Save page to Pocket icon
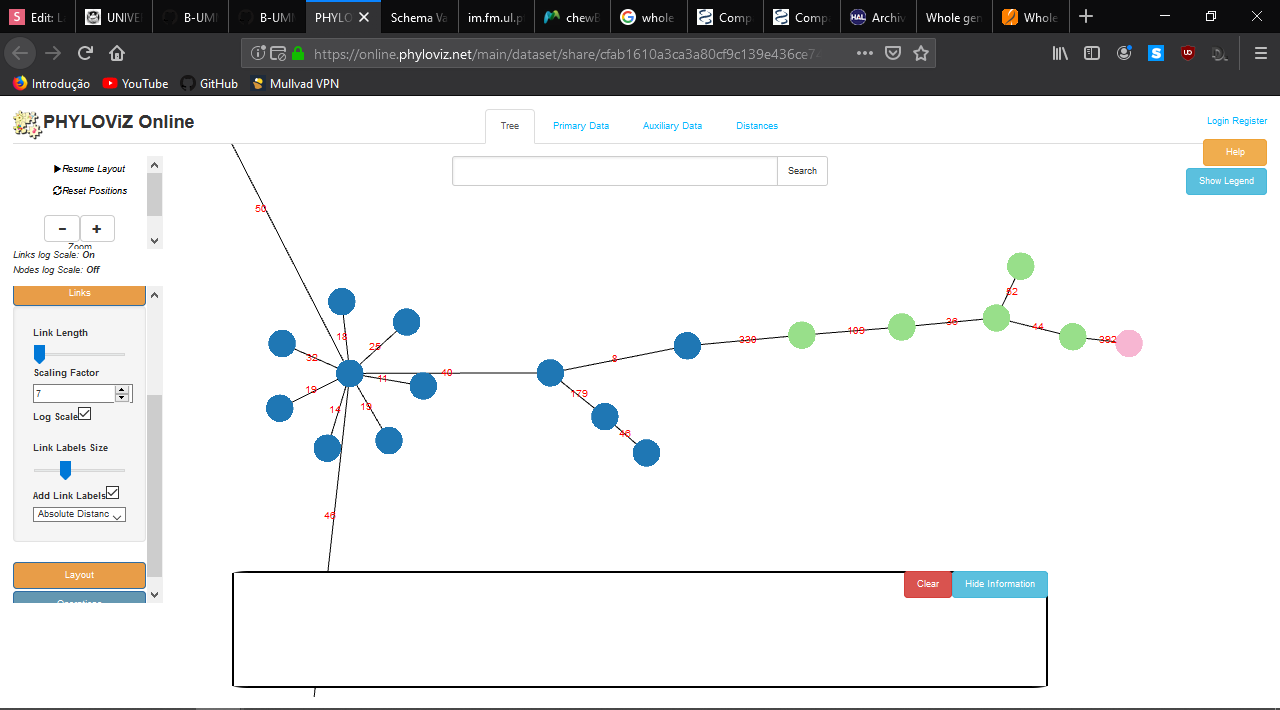 coord(893,53)
